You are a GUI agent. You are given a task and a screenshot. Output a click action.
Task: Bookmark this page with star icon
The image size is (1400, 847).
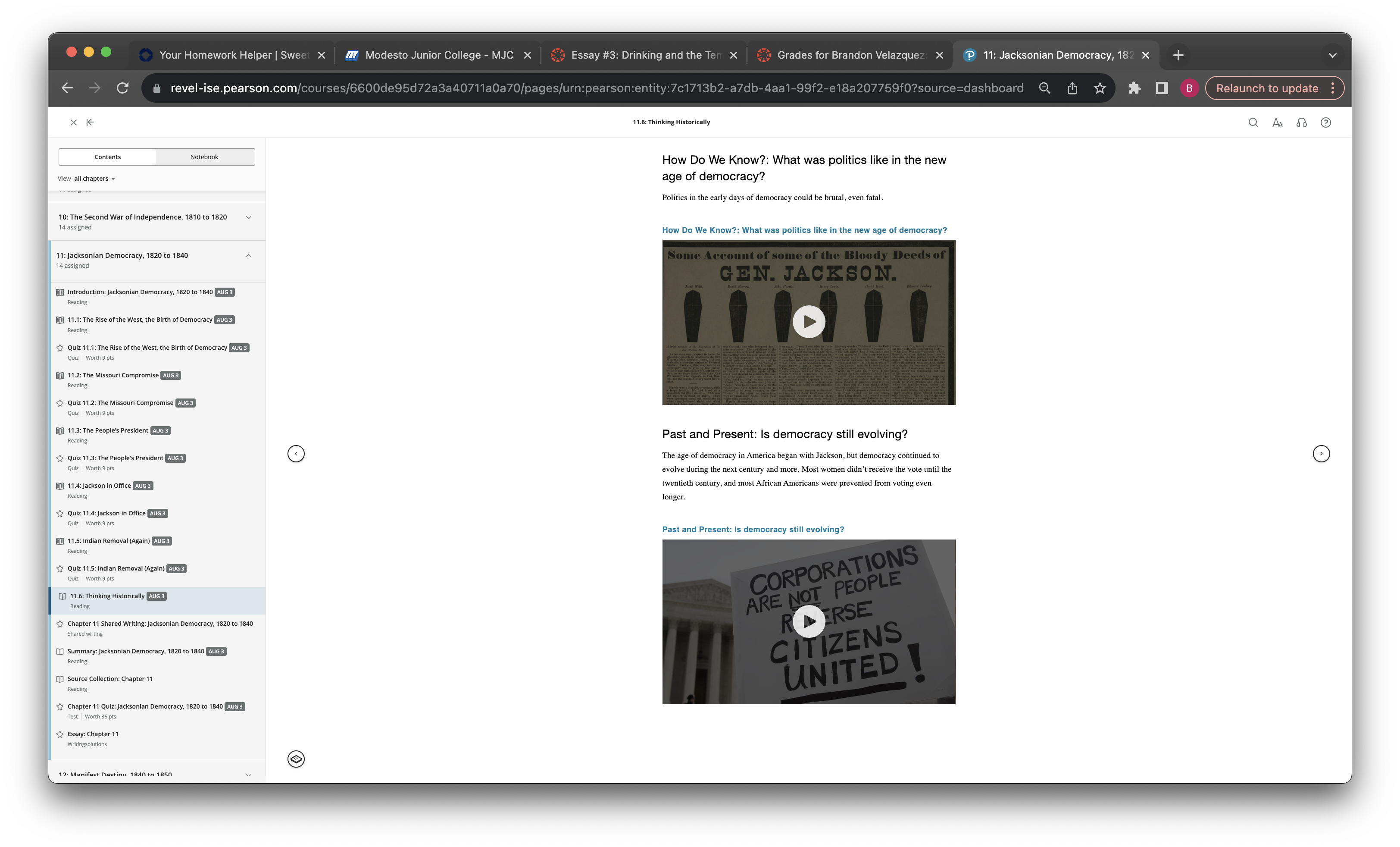[x=1100, y=88]
